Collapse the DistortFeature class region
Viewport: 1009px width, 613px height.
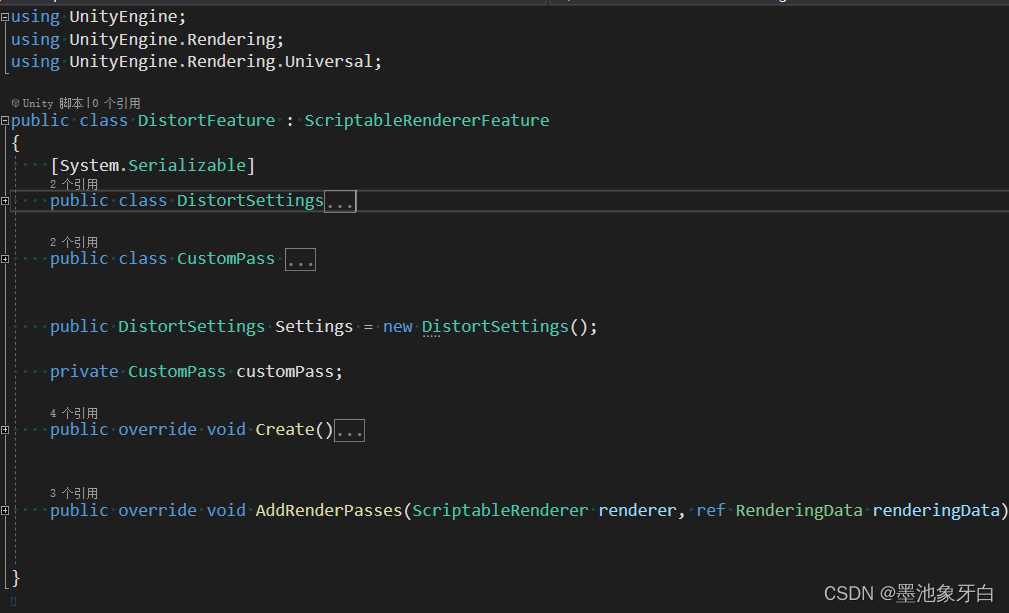(x=5, y=120)
